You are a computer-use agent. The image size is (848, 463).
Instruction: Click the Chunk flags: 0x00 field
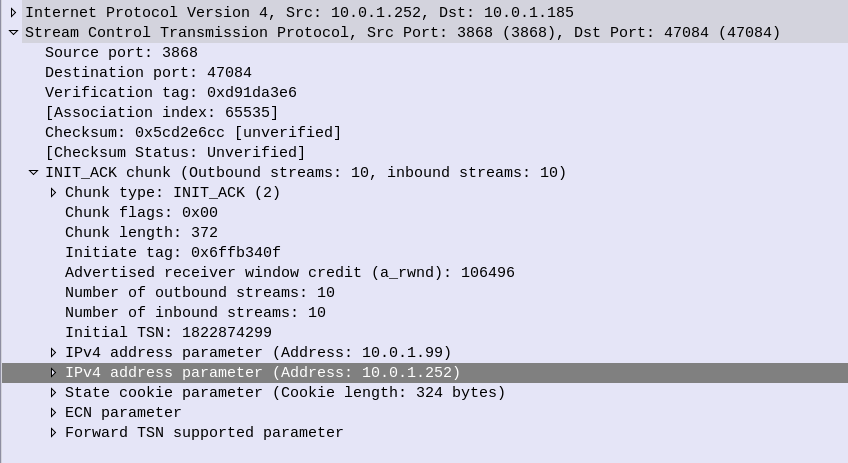click(x=141, y=213)
